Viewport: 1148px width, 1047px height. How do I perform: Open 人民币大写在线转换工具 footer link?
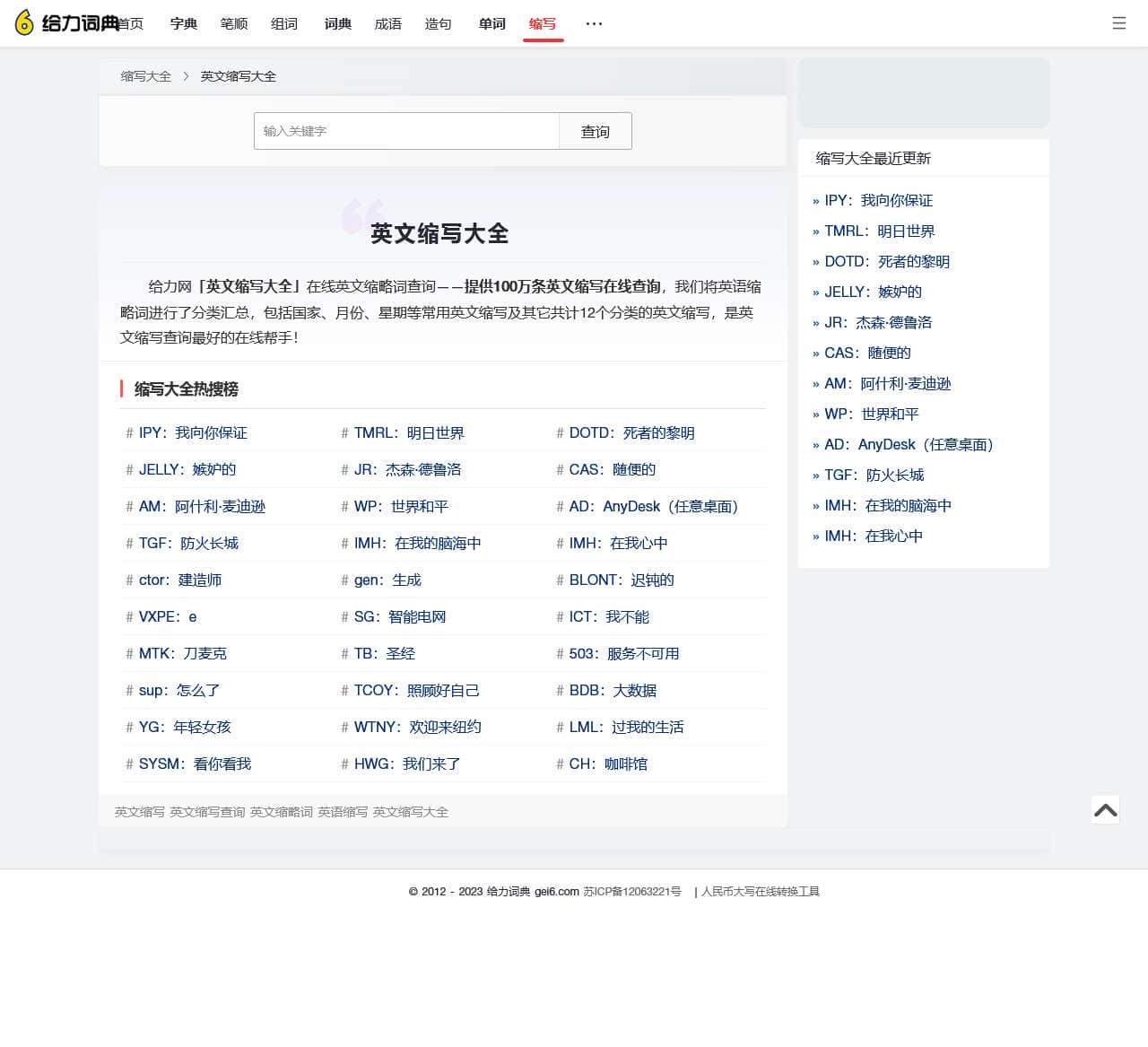point(761,892)
